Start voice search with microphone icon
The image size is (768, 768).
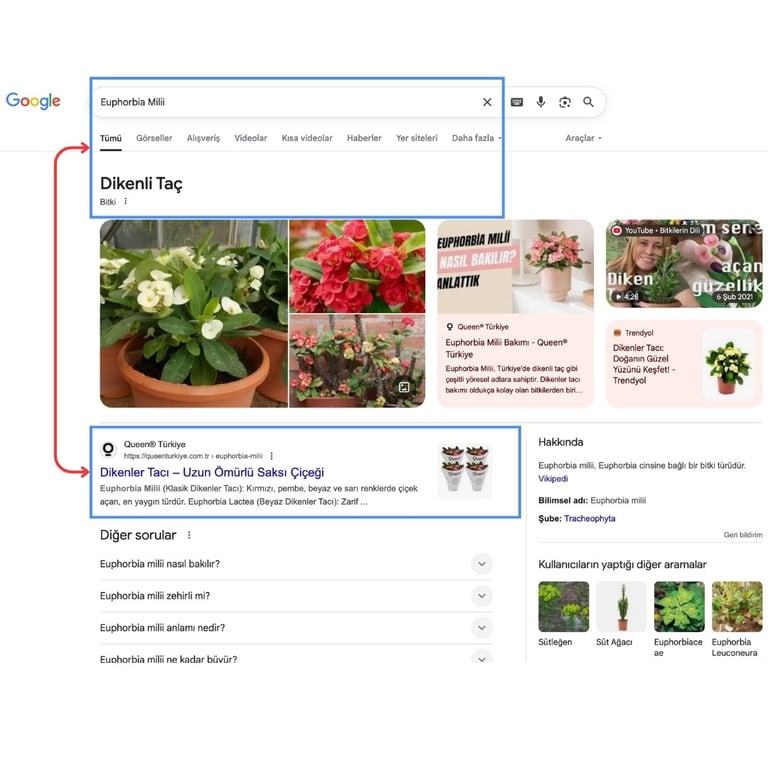point(541,102)
